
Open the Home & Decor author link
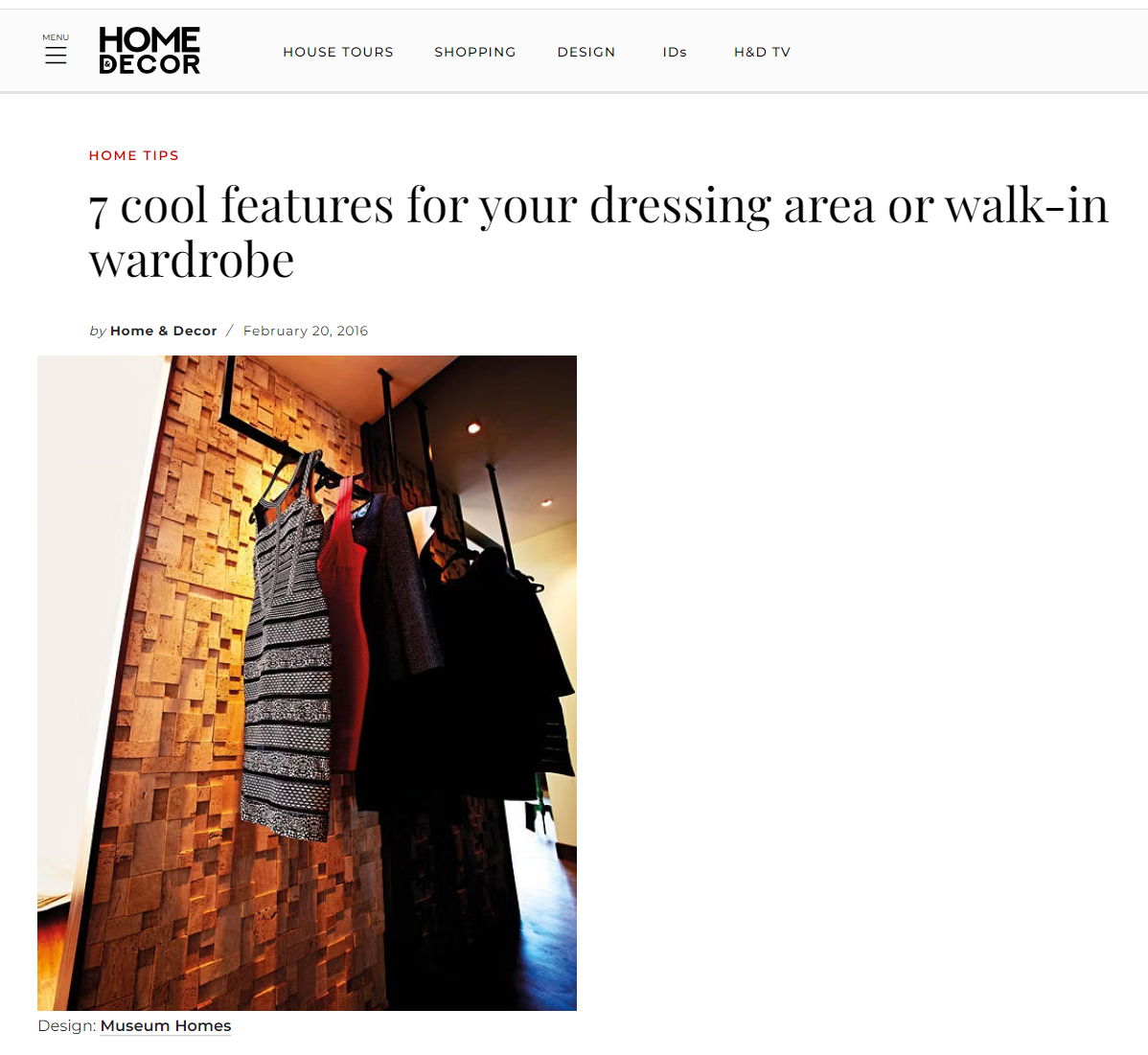163,331
